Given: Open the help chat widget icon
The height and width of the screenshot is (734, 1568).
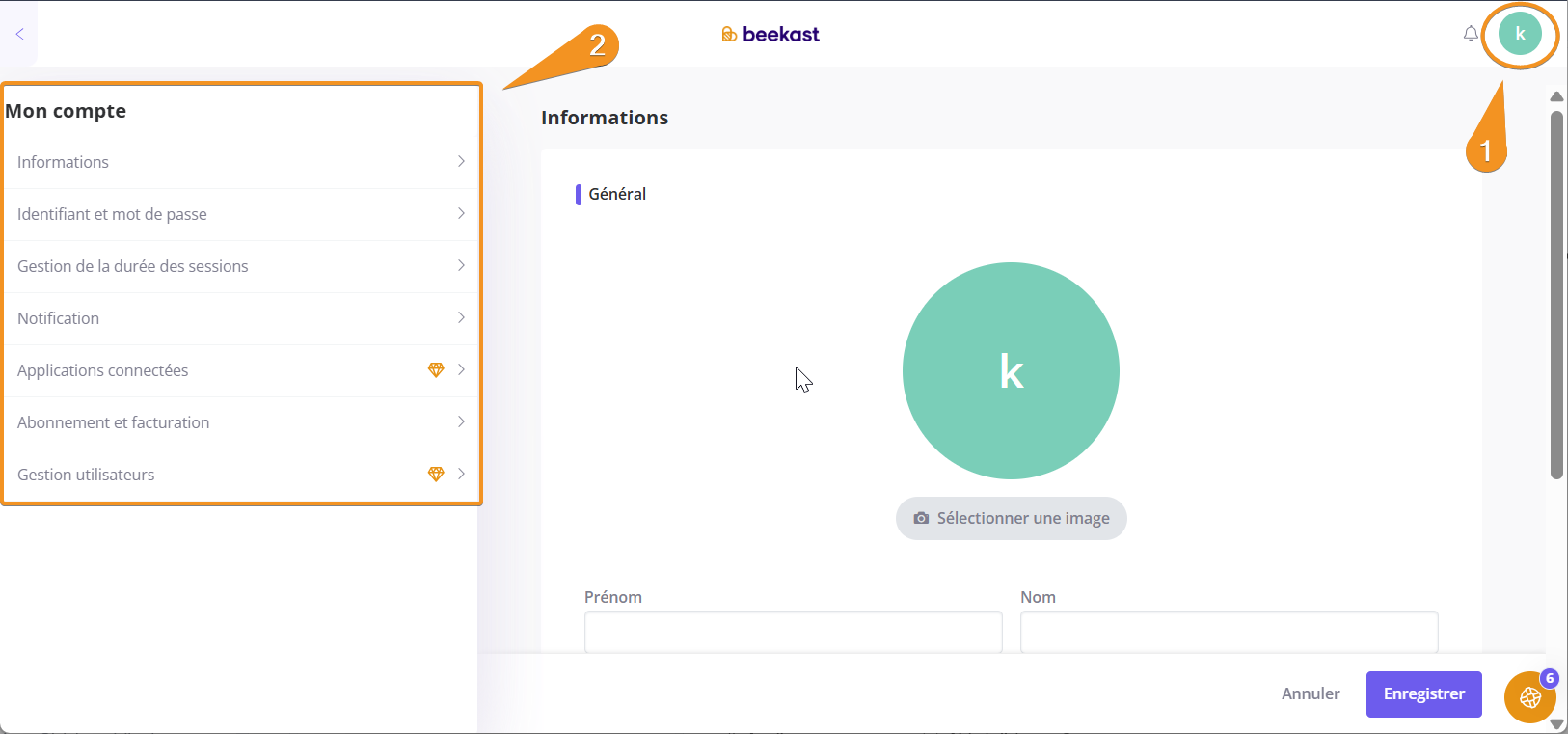Looking at the screenshot, I should point(1529,697).
